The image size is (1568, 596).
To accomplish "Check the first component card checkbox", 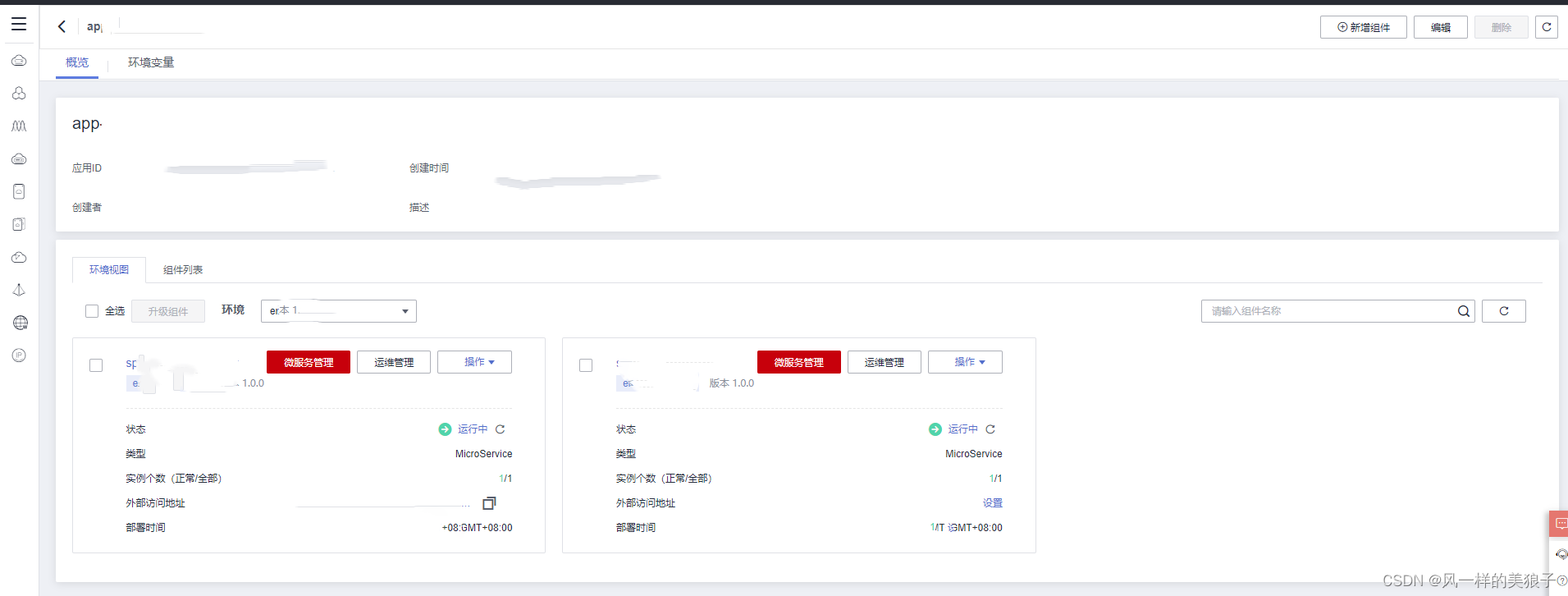I will click(96, 365).
